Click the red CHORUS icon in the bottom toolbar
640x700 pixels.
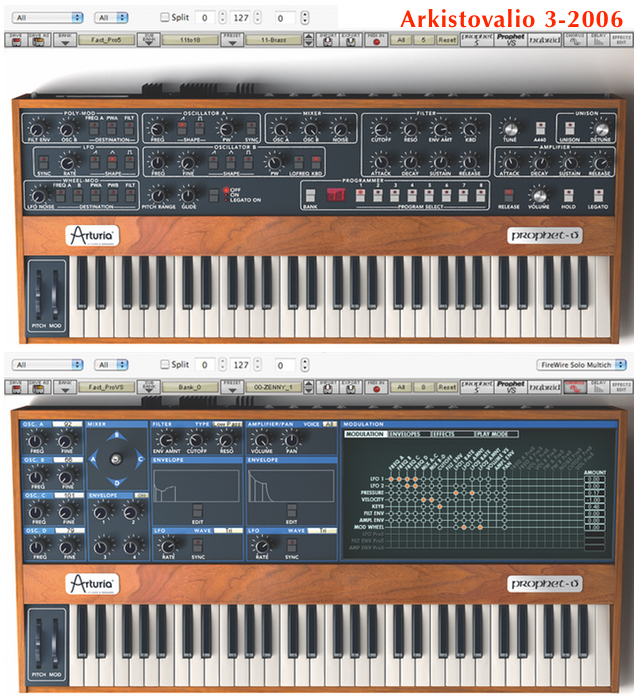coord(575,387)
